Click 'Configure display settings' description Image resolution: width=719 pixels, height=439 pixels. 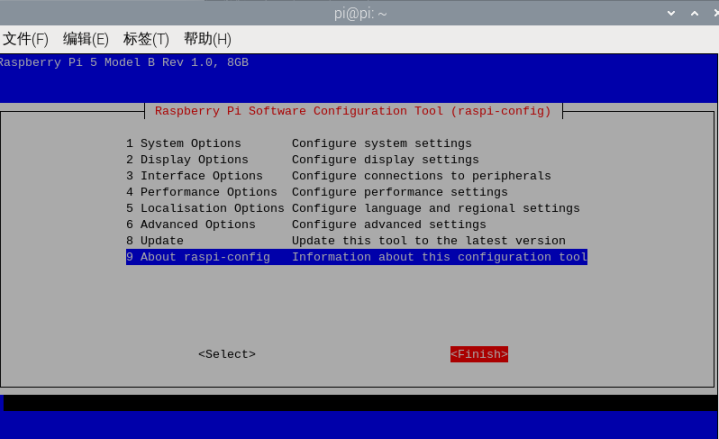coord(385,160)
